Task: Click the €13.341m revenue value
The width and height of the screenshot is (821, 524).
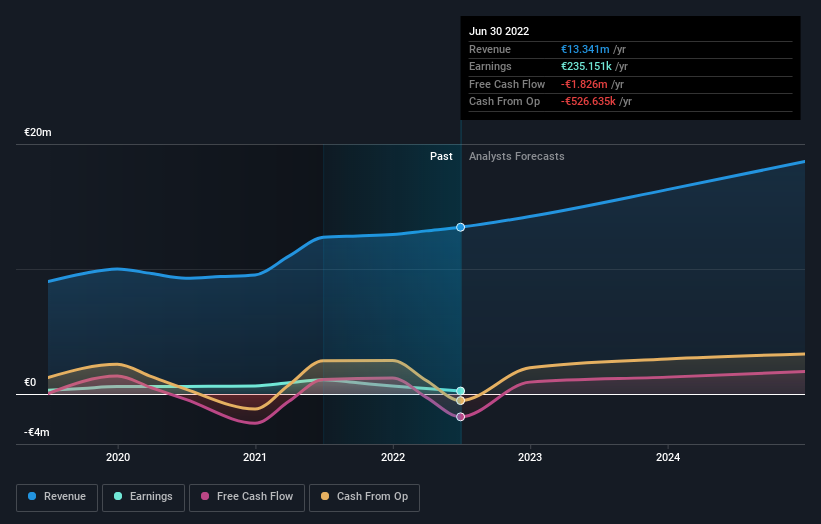Action: pos(585,49)
